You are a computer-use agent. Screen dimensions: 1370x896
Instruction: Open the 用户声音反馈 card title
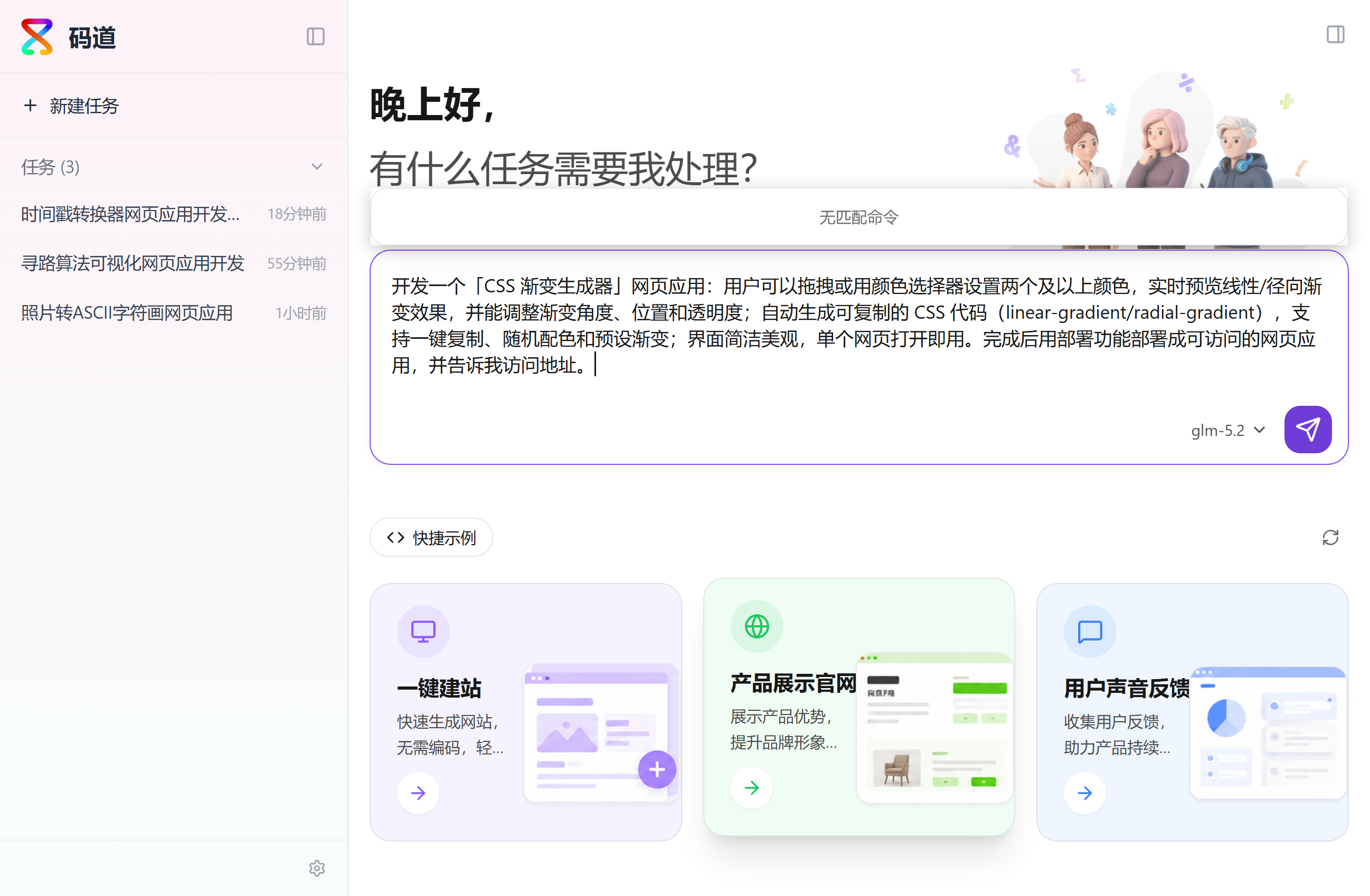pos(1127,688)
